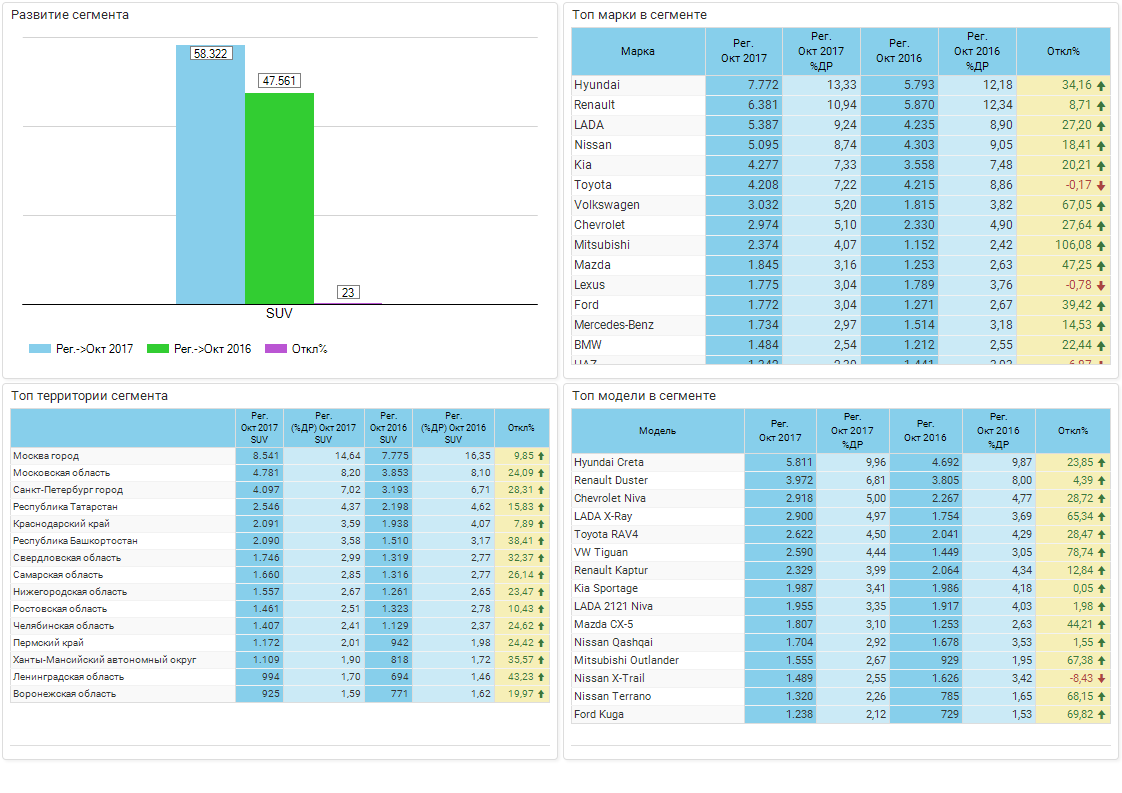1122x793 pixels.
Task: Click the Рег.->Окт 2017 legend label
Action: tap(94, 349)
